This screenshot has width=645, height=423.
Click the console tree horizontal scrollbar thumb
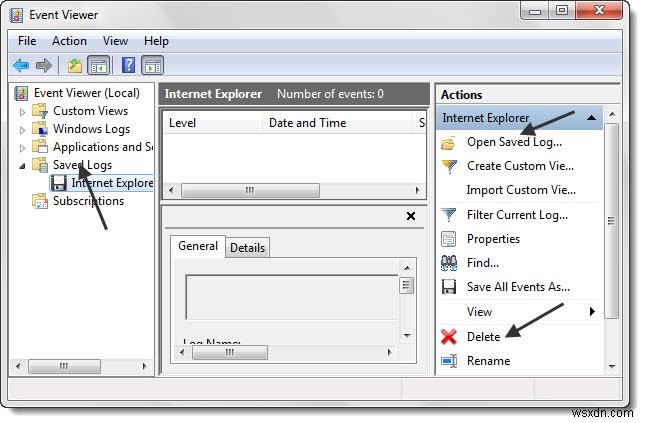[64, 366]
